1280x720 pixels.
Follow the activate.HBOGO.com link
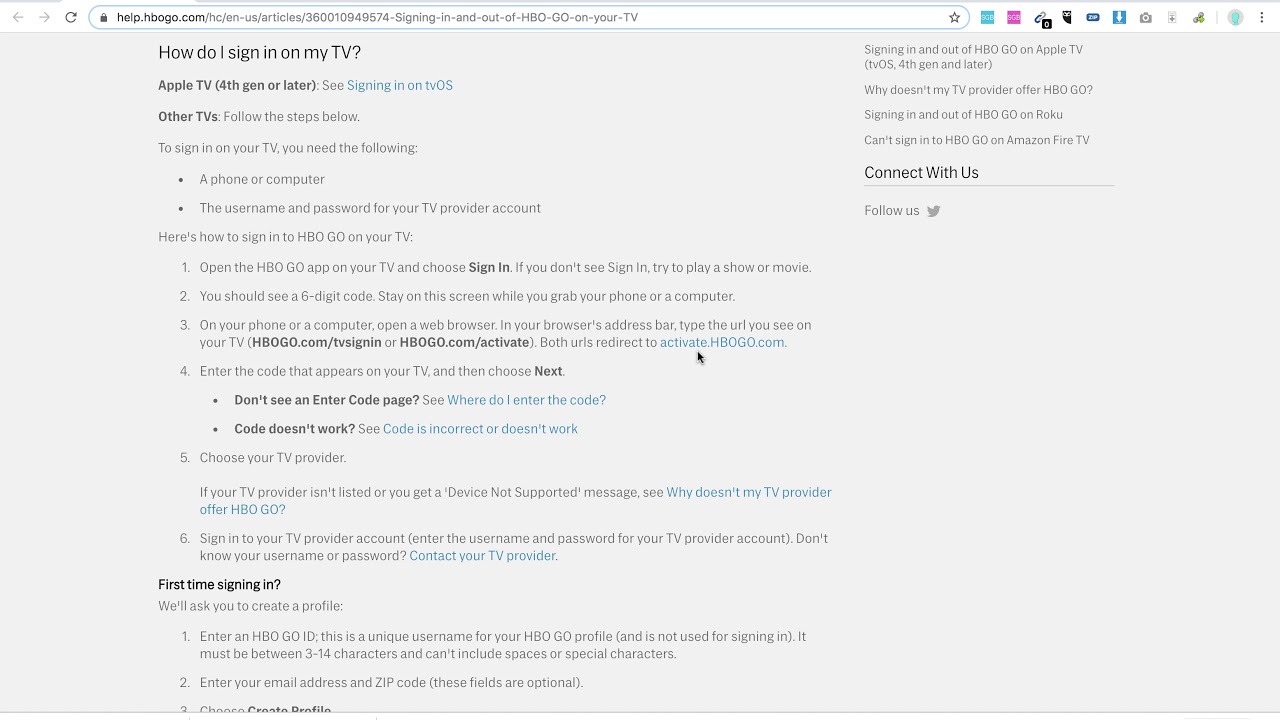coord(721,342)
